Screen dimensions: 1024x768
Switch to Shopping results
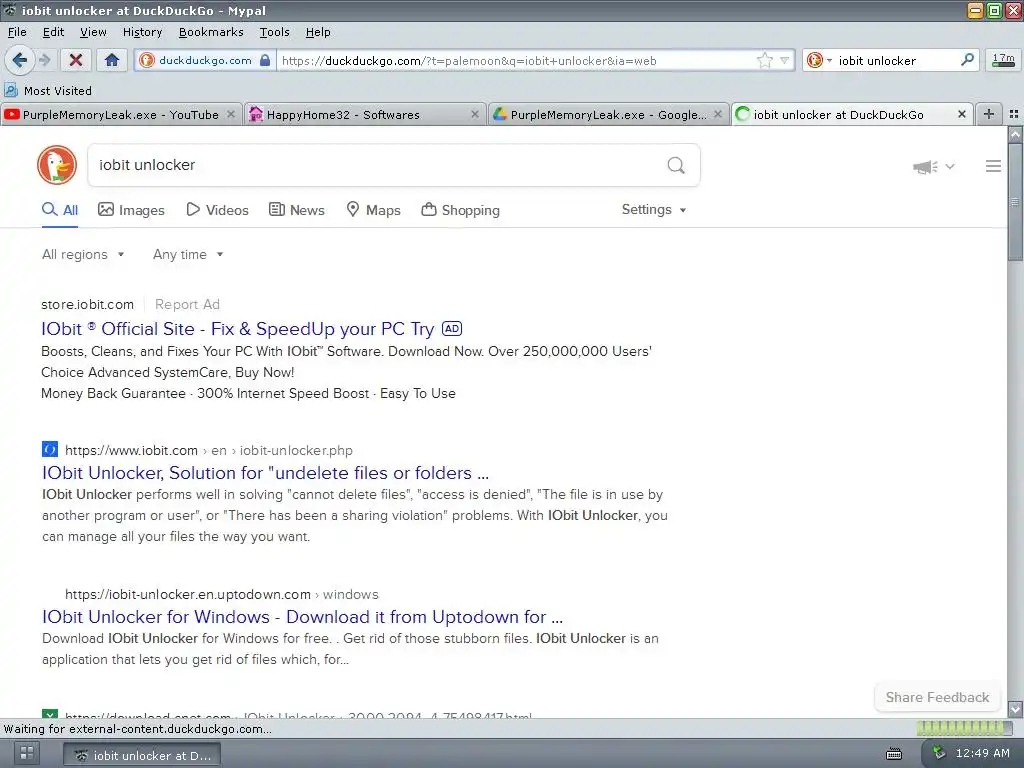coord(460,210)
